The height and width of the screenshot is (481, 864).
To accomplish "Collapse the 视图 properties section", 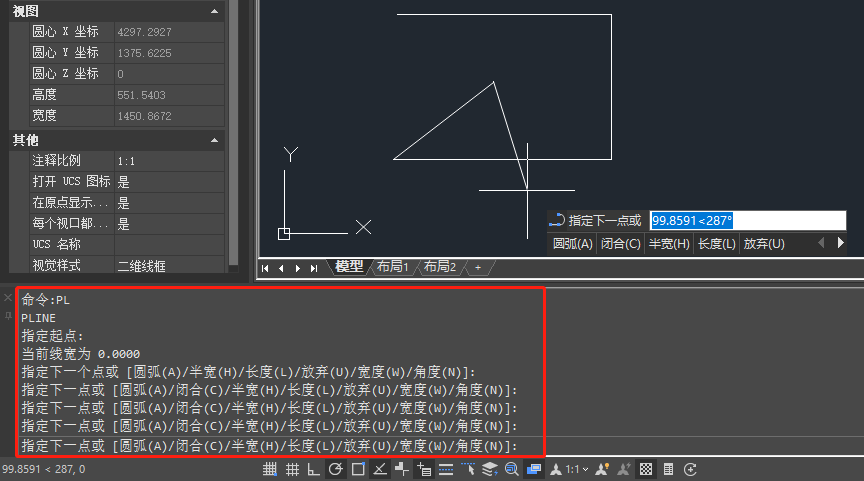I will [214, 12].
